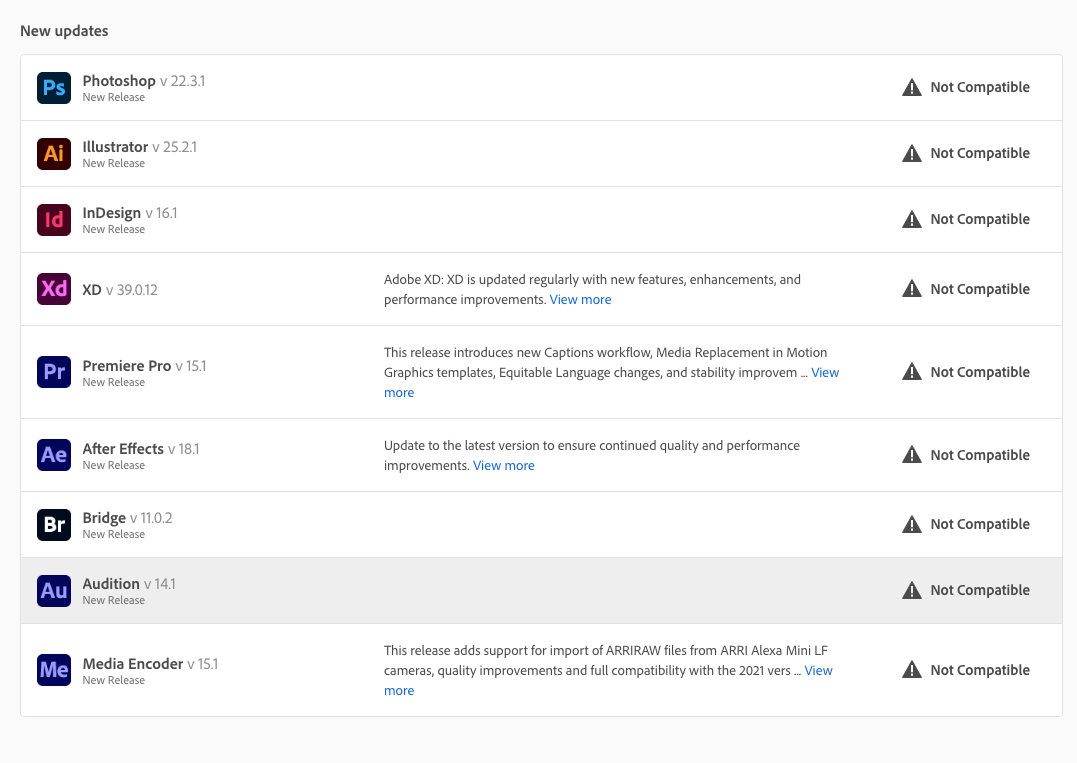This screenshot has height=763, width=1077.
Task: Click warning triangle icon in Photoshop row
Action: tap(911, 87)
